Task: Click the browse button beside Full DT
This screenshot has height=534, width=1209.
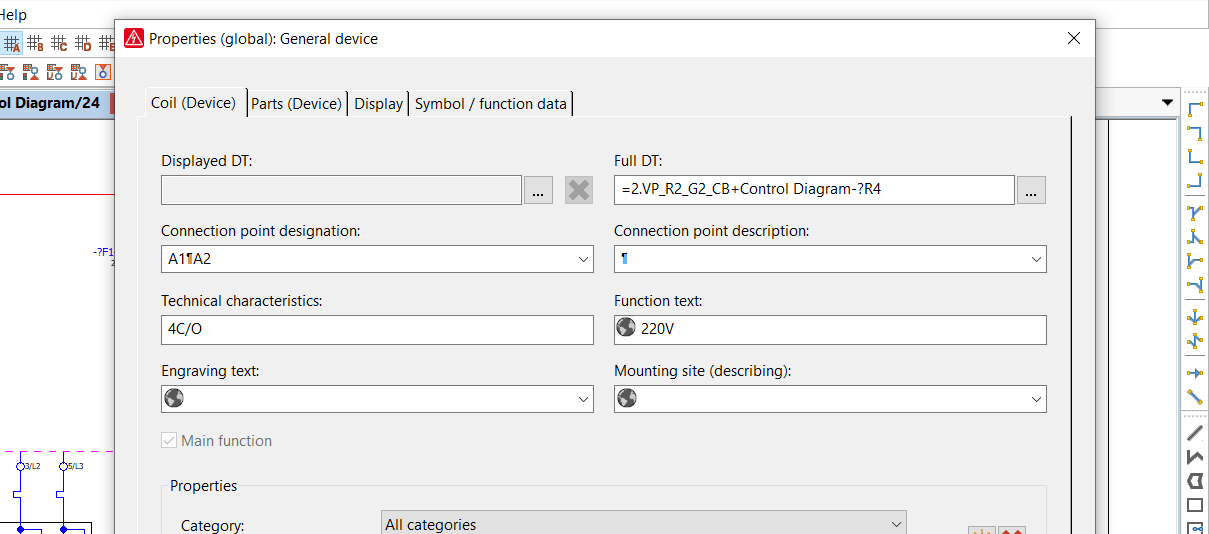Action: click(1031, 190)
